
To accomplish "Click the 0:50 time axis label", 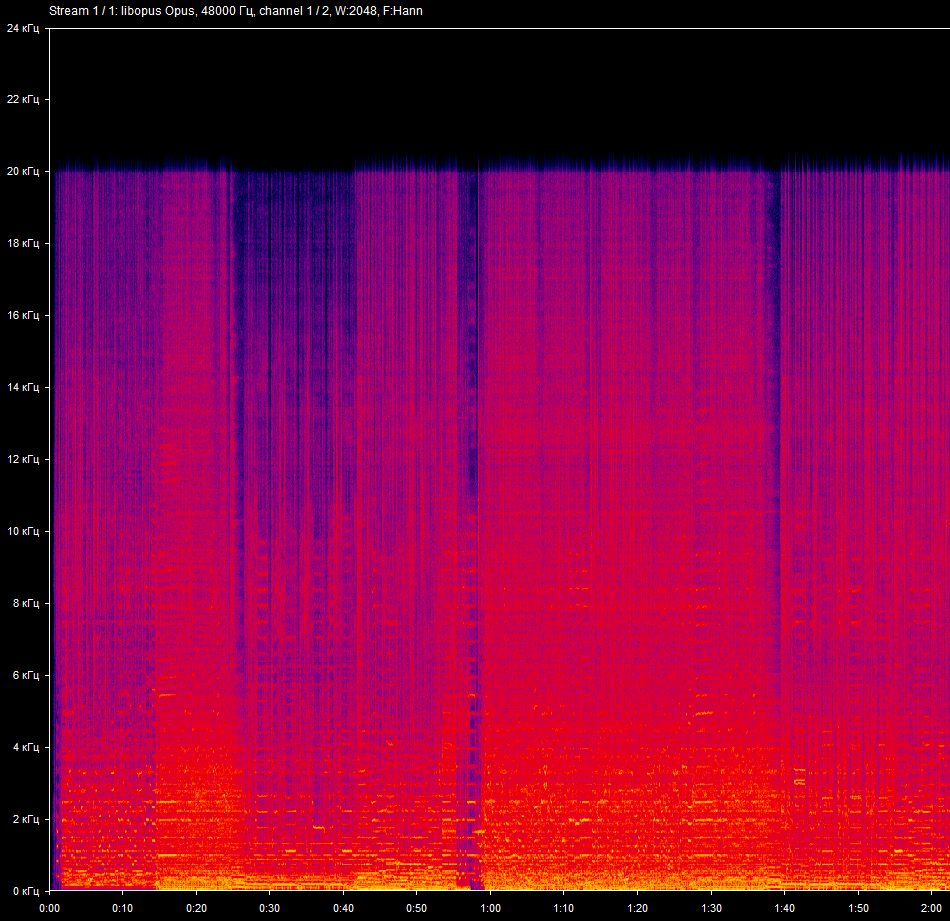I will 416,908.
